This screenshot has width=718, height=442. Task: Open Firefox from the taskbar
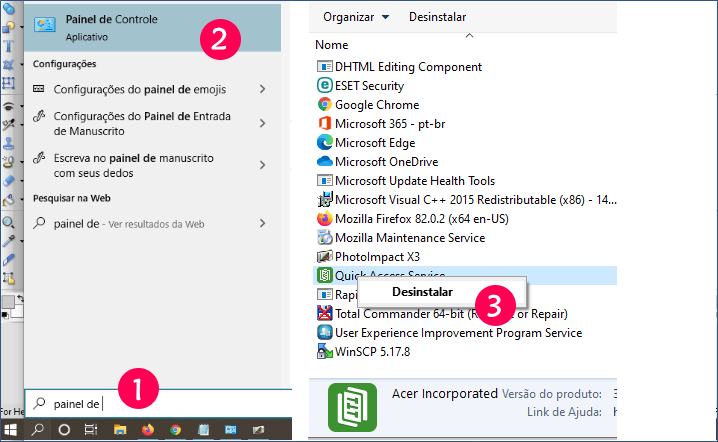pyautogui.click(x=148, y=430)
